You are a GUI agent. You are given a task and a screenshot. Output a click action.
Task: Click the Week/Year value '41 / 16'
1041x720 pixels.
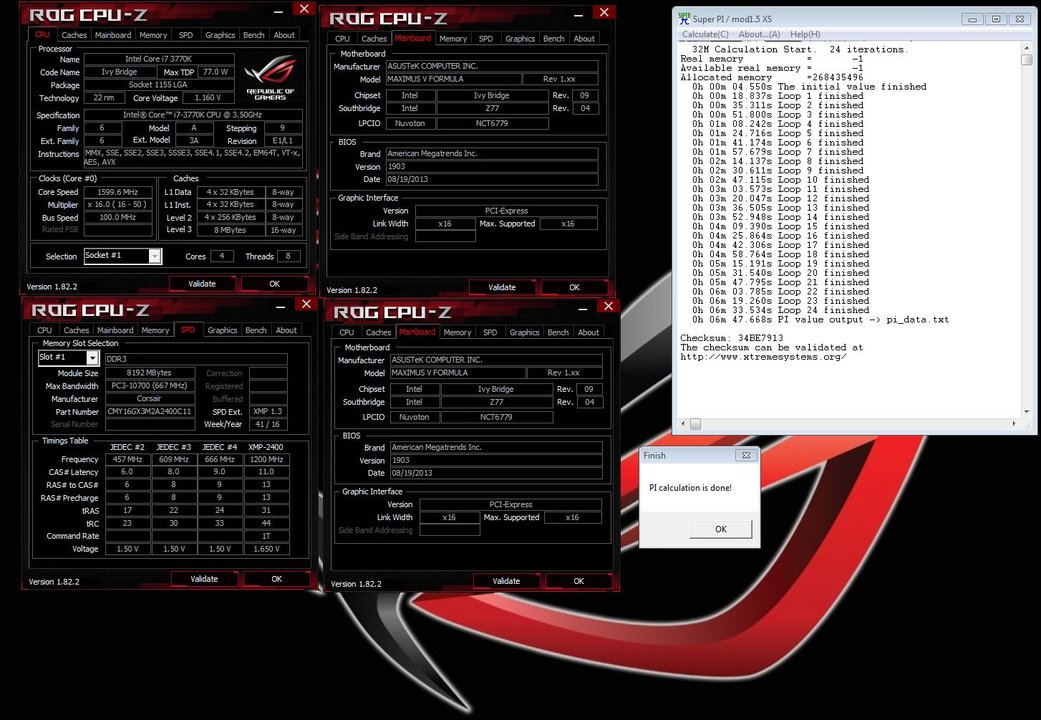click(268, 424)
